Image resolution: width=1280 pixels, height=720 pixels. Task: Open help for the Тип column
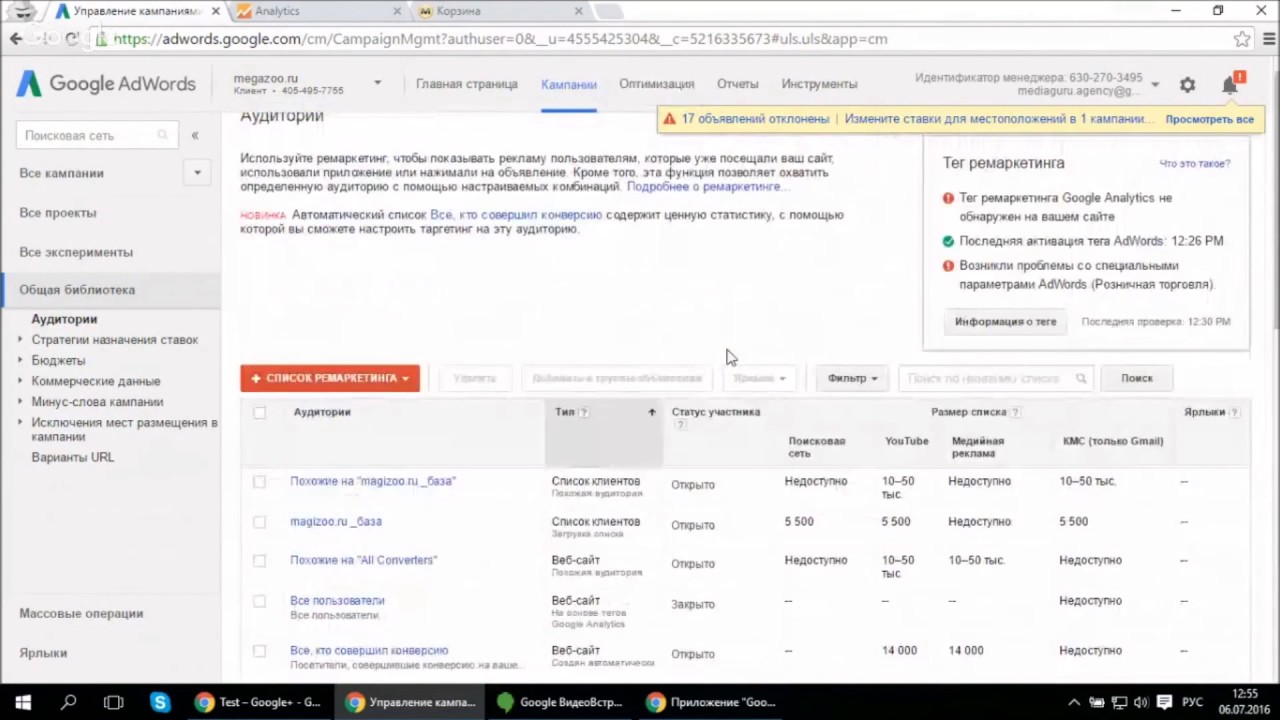tap(584, 412)
